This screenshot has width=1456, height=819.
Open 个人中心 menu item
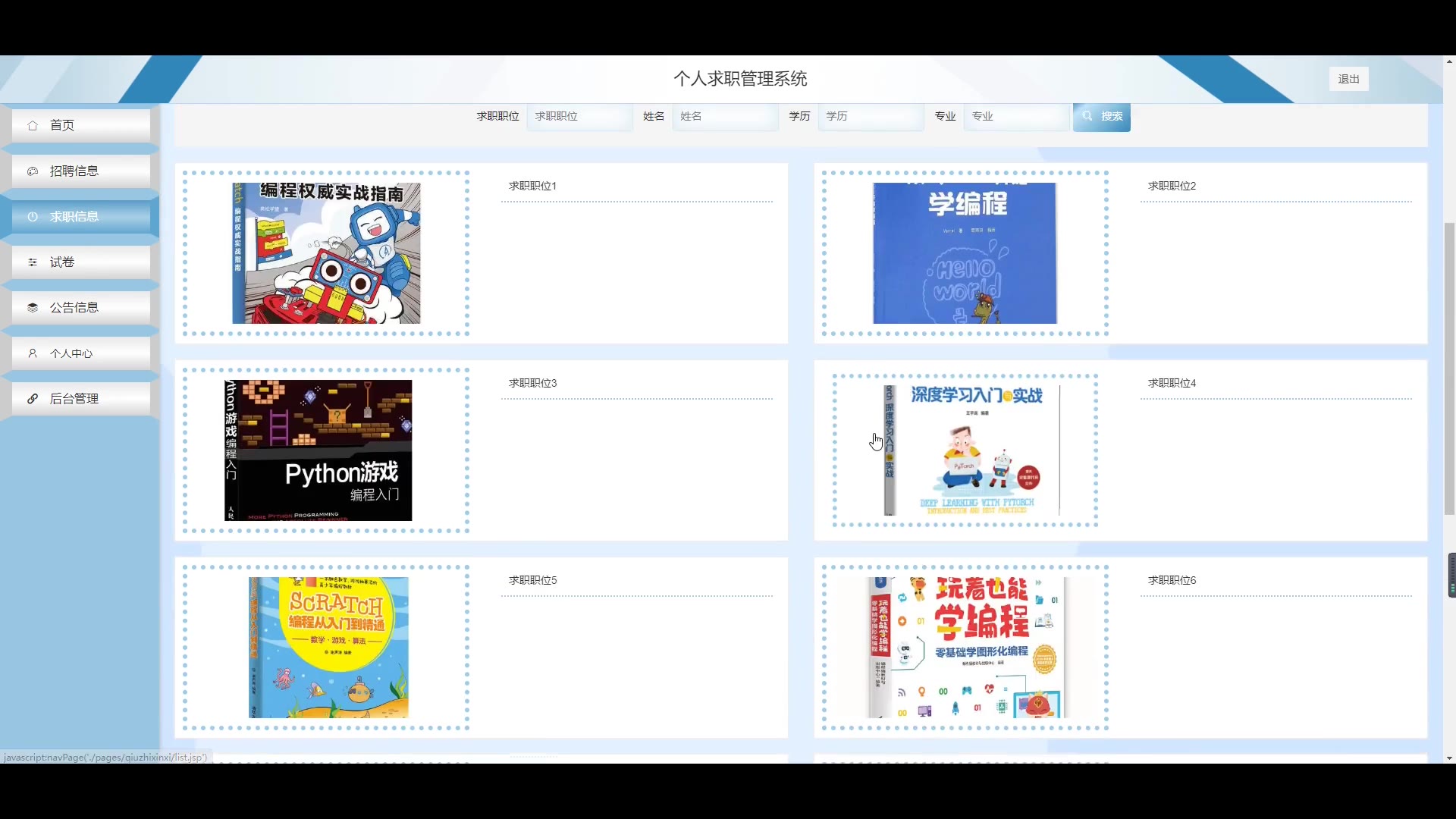(x=80, y=353)
